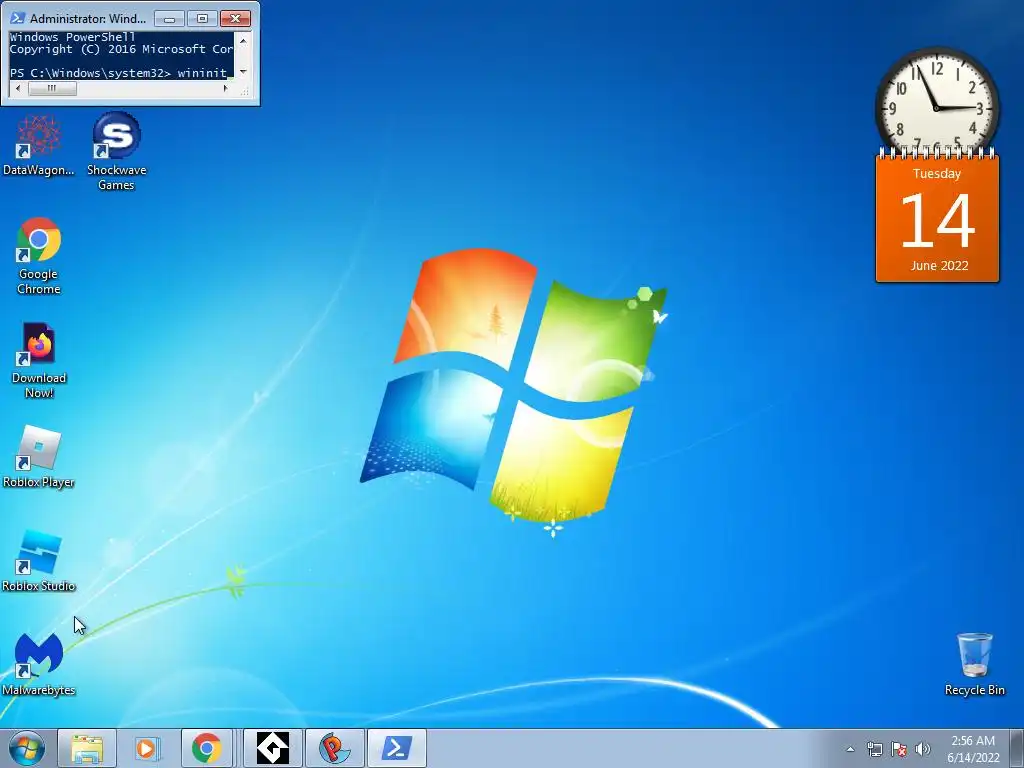This screenshot has width=1024, height=768.
Task: Show hidden tray icons arrow
Action: pos(850,749)
